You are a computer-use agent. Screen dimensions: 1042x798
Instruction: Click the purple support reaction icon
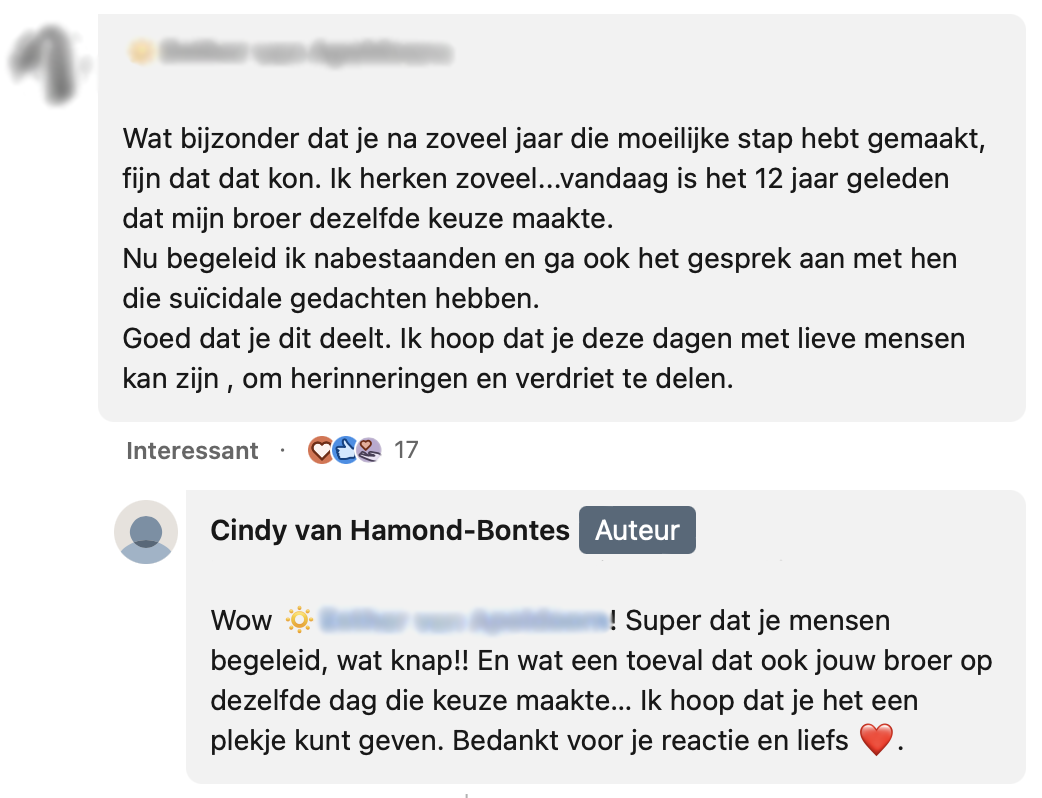coord(368,451)
